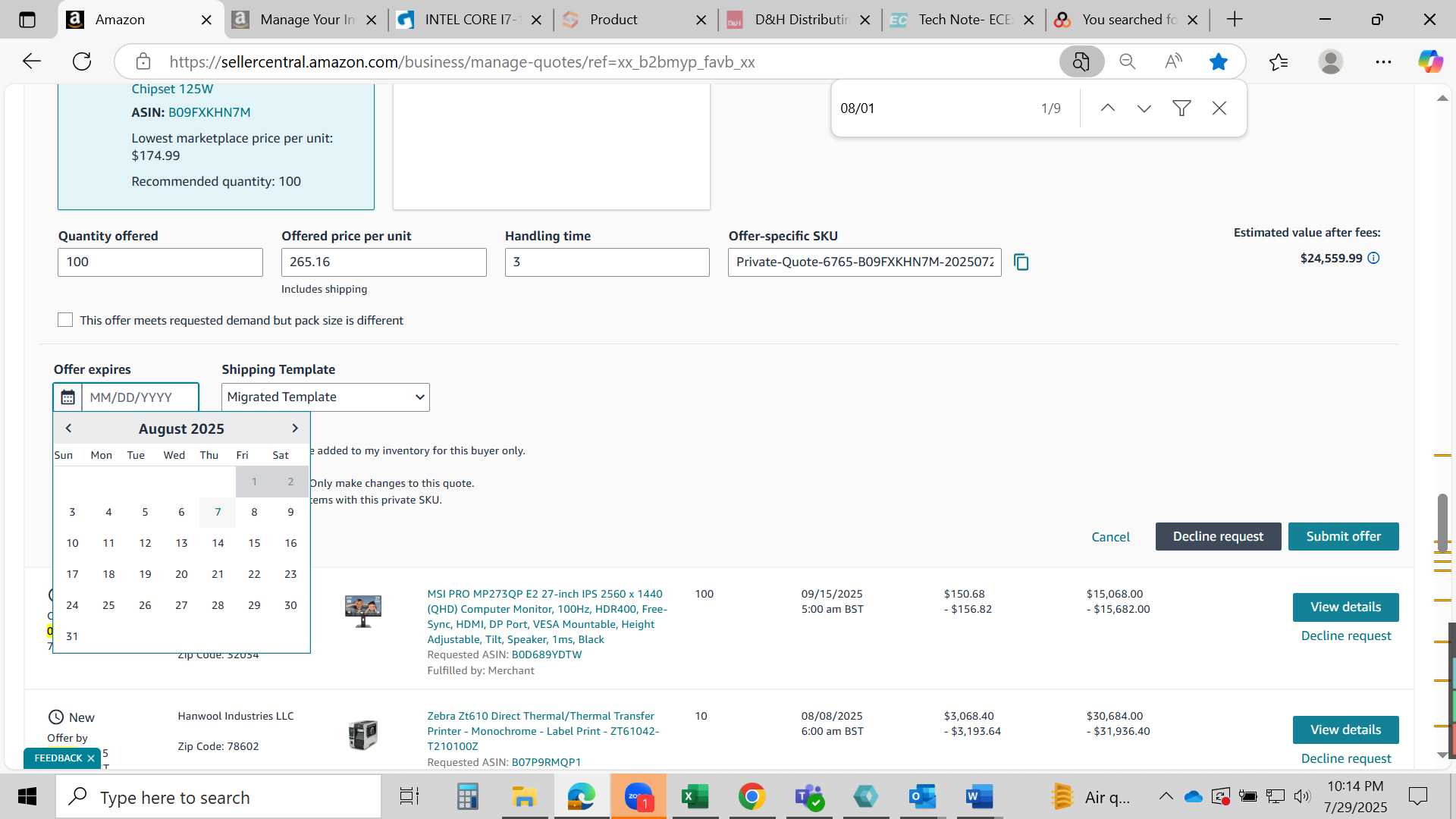Screen dimensions: 1456x819
Task: Go to next month in calendar
Action: point(295,428)
